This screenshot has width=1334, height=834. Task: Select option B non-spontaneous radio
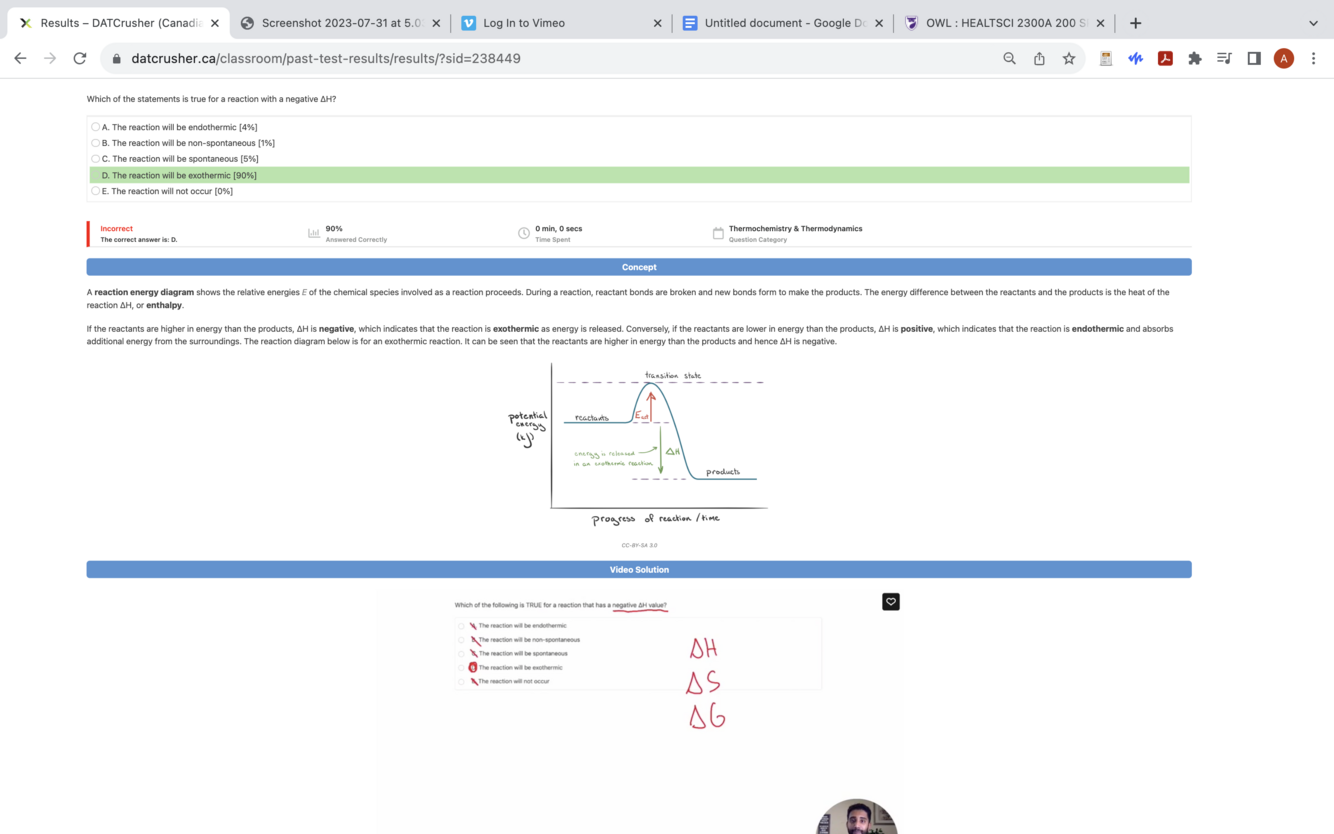(96, 143)
